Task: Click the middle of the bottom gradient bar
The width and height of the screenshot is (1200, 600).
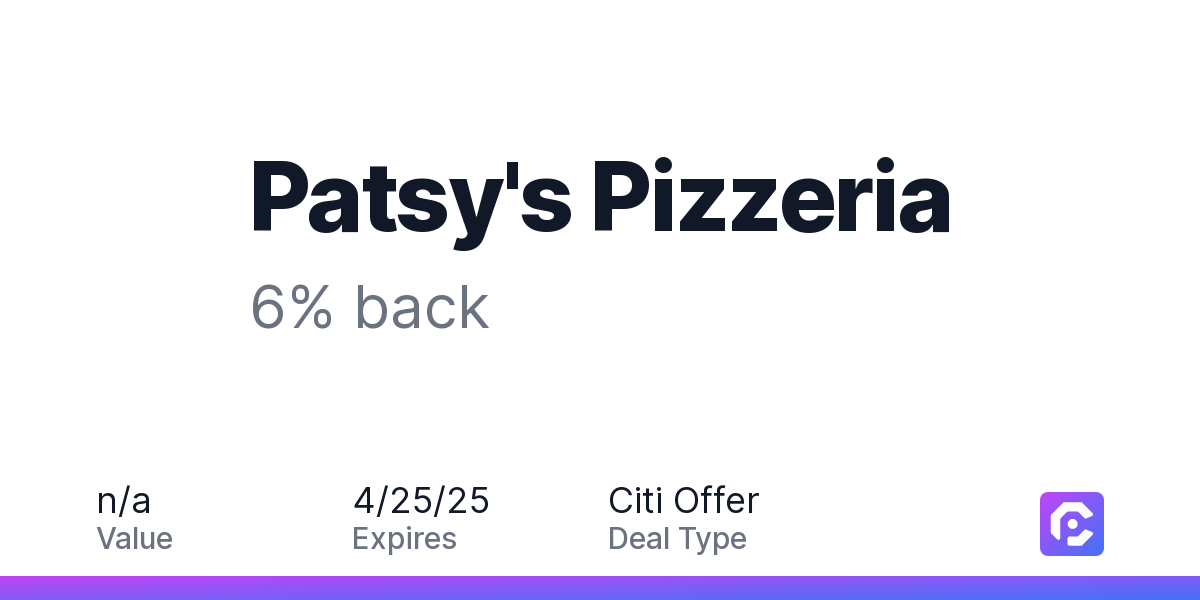Action: tap(600, 588)
